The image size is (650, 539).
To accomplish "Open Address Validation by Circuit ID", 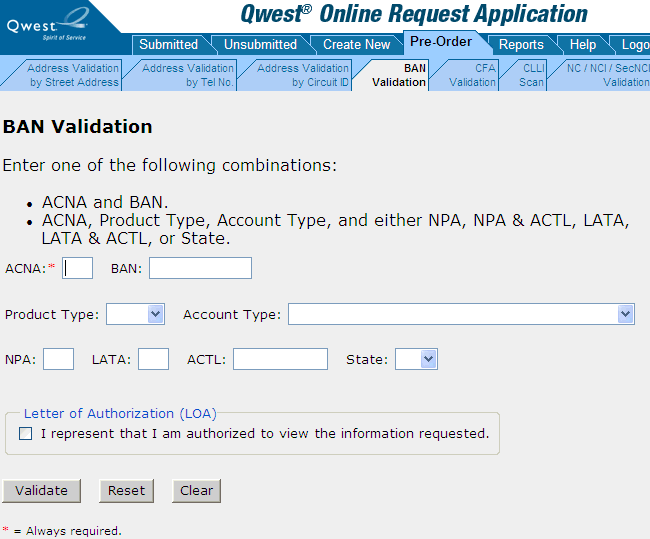I will (x=302, y=75).
